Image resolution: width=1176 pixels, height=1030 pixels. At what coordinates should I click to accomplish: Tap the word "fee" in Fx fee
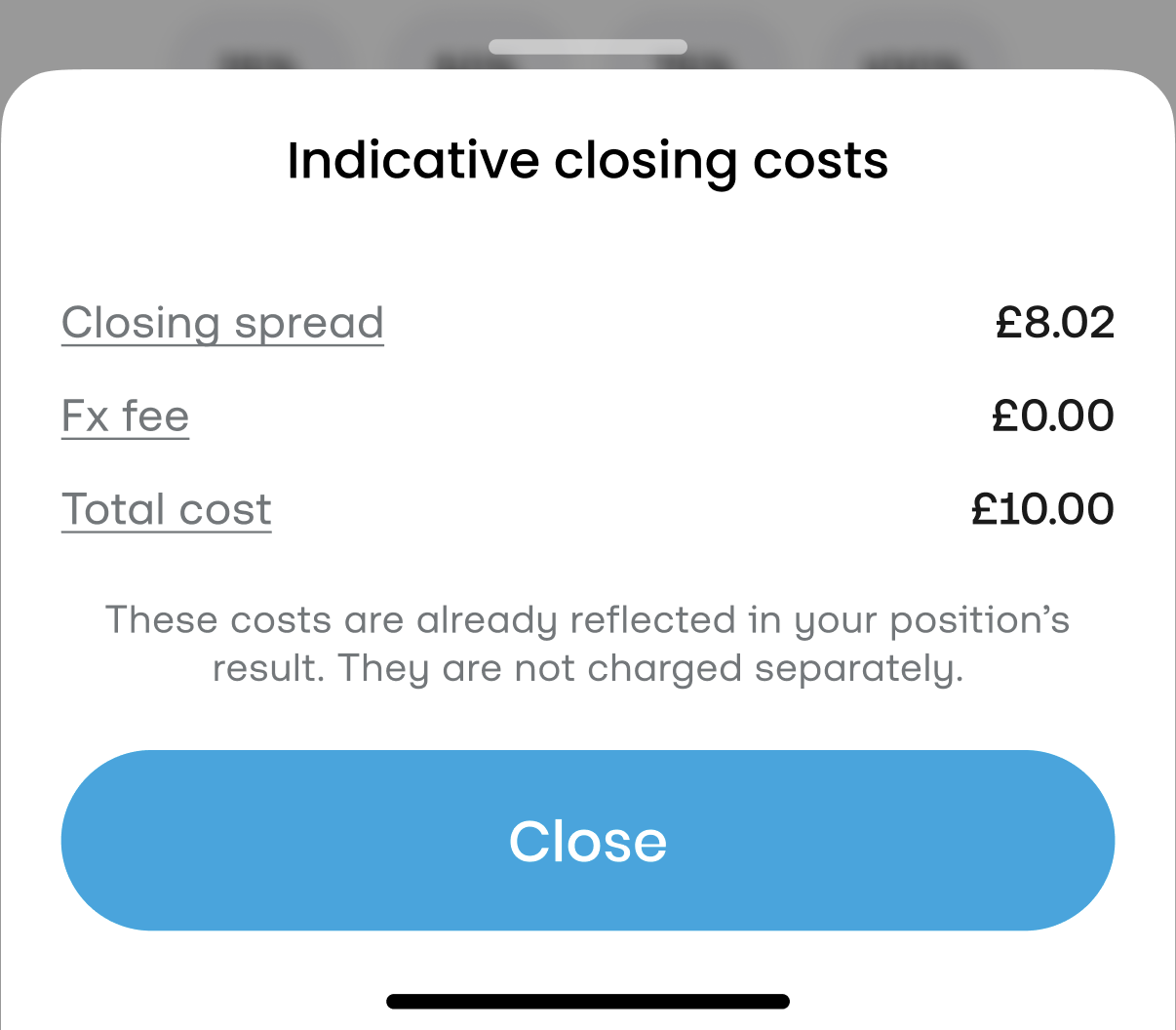pos(155,416)
